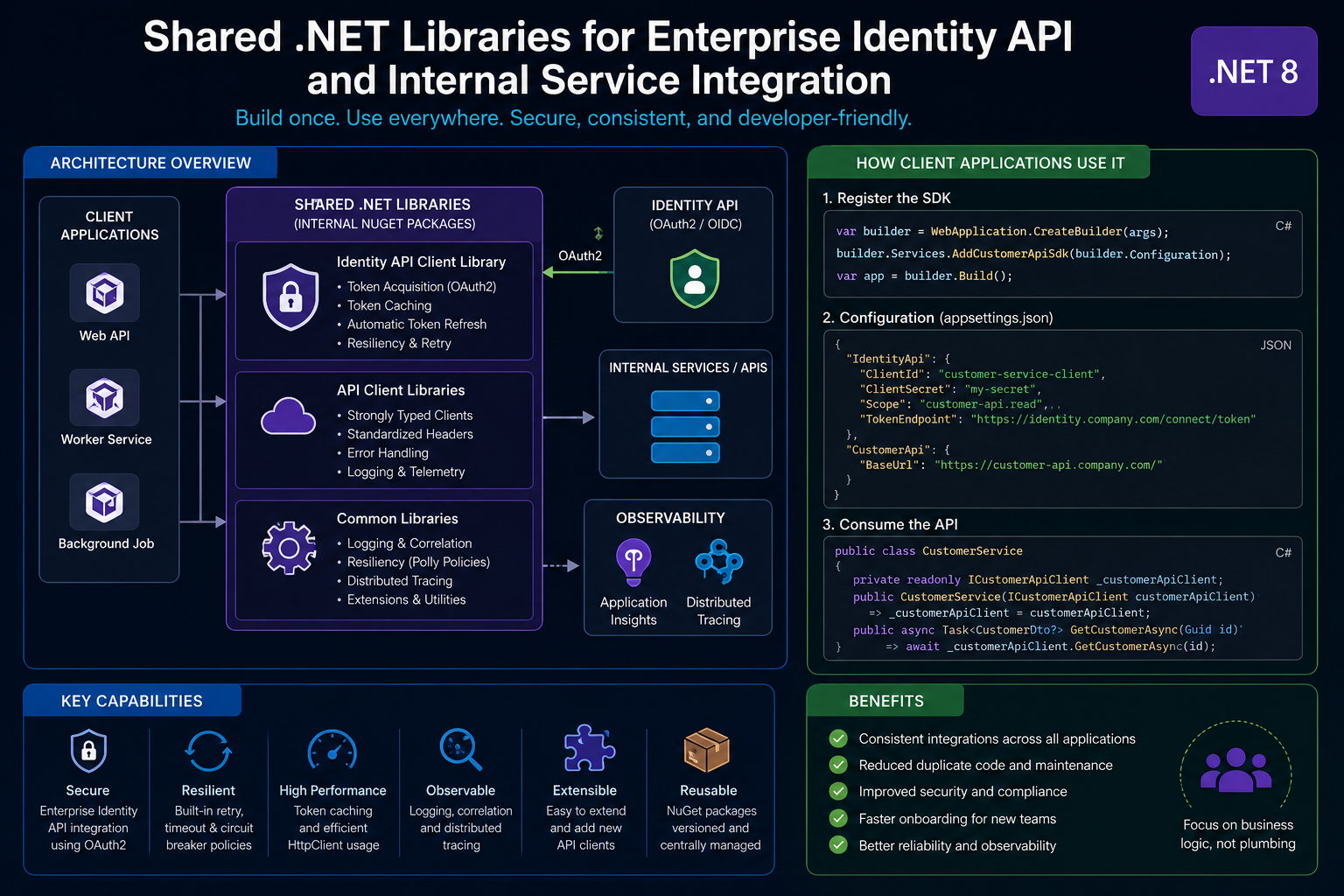This screenshot has height=896, width=1344.
Task: Click the C# label in Consume the API block
Action: [x=1283, y=552]
